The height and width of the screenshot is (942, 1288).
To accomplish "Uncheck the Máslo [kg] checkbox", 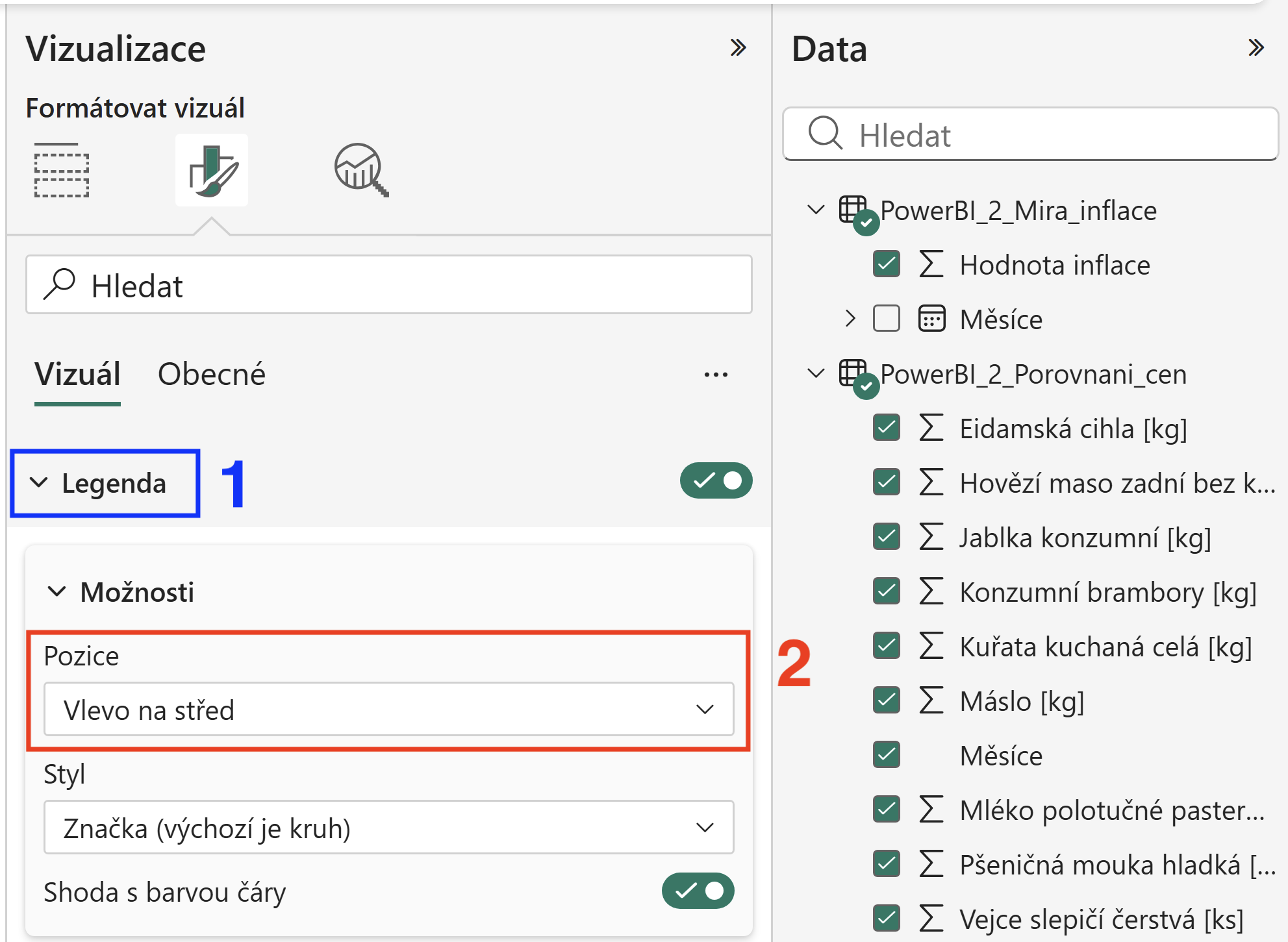I will point(887,700).
